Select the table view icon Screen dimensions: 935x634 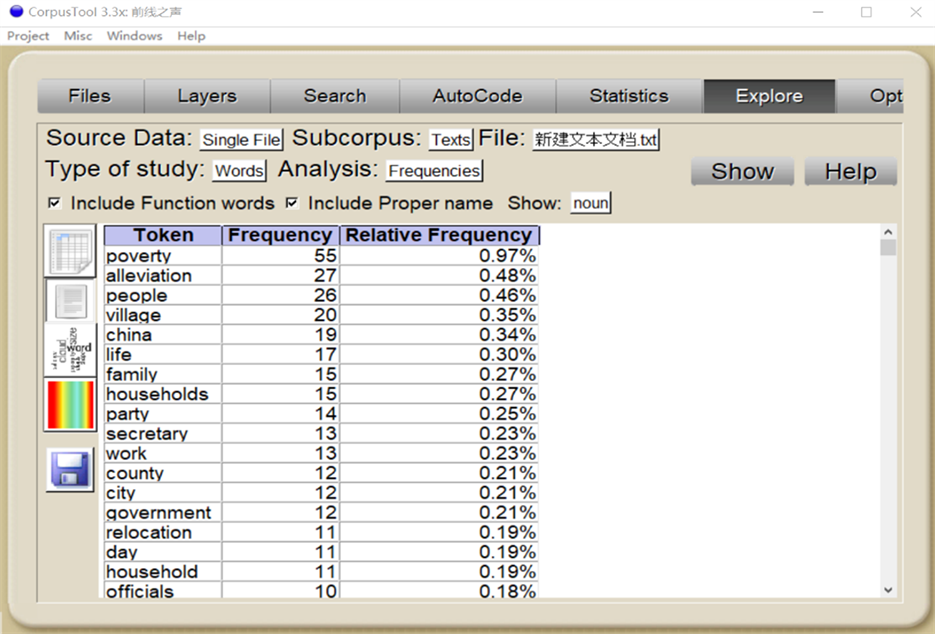pyautogui.click(x=70, y=251)
